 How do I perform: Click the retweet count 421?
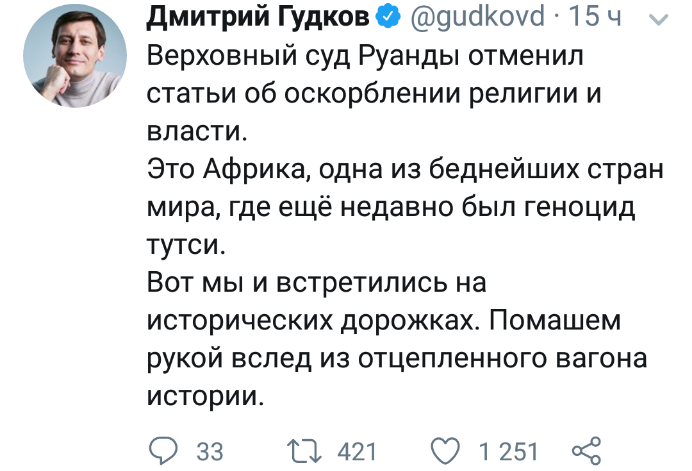(356, 450)
